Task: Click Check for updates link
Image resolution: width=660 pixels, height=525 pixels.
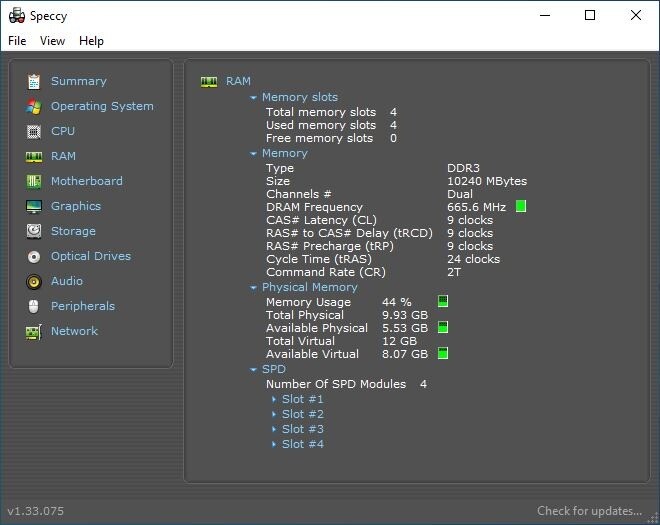Action: coord(589,511)
